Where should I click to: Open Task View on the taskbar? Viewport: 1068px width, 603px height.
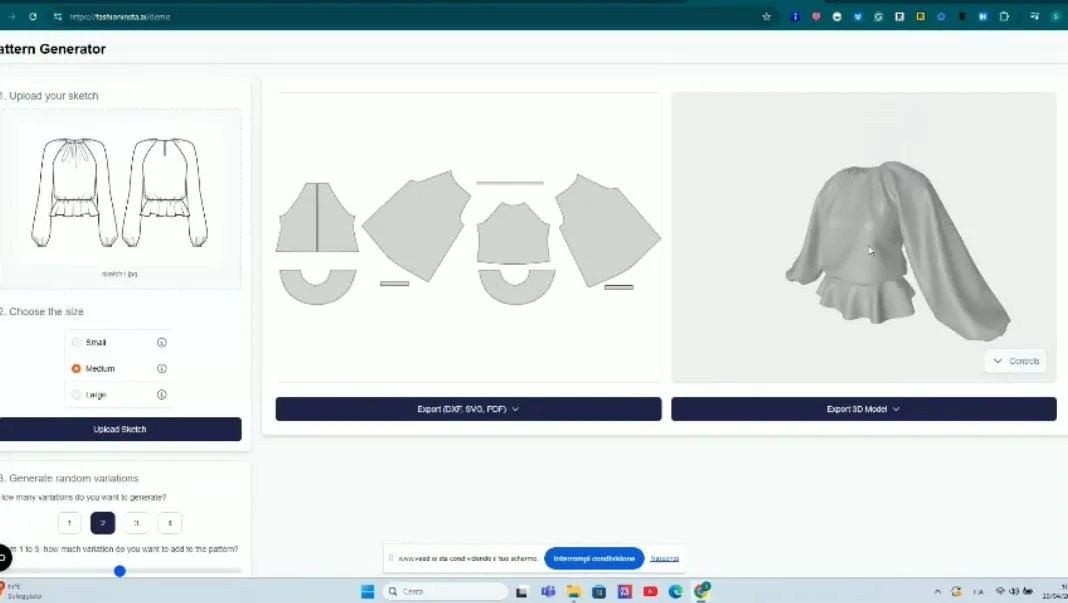pos(522,591)
